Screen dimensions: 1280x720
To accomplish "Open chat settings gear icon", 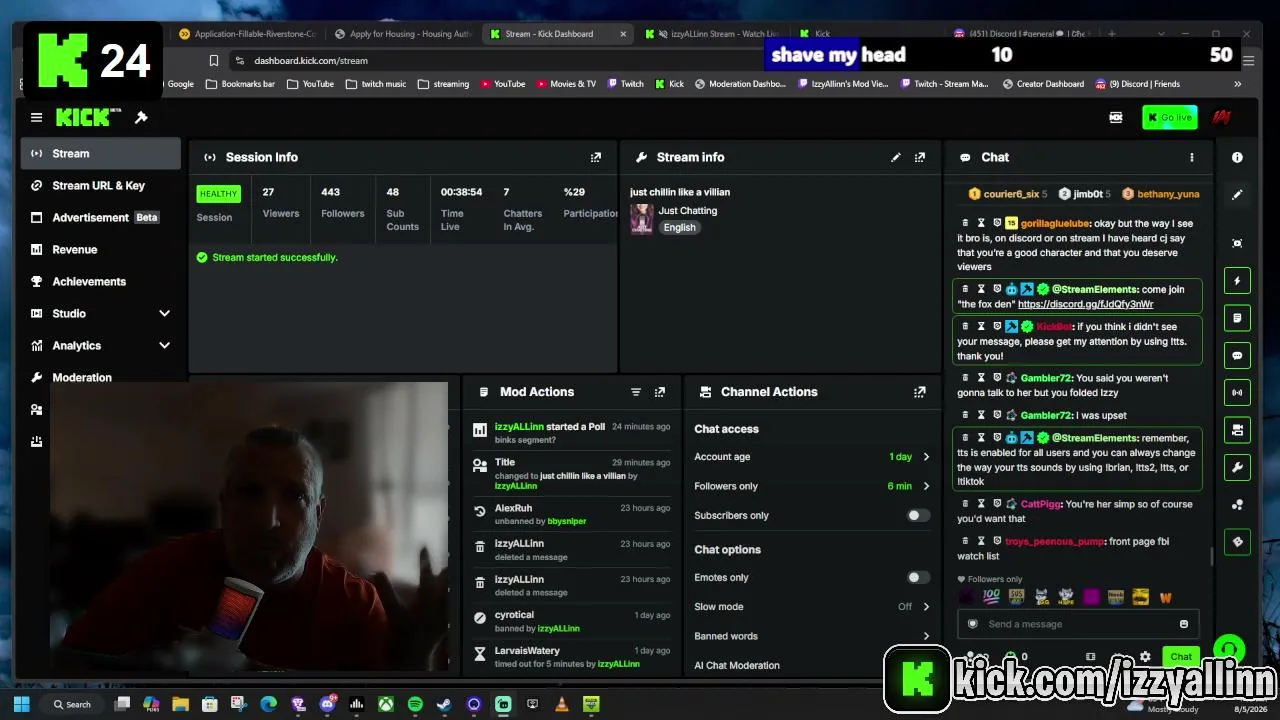I will click(x=1145, y=657).
